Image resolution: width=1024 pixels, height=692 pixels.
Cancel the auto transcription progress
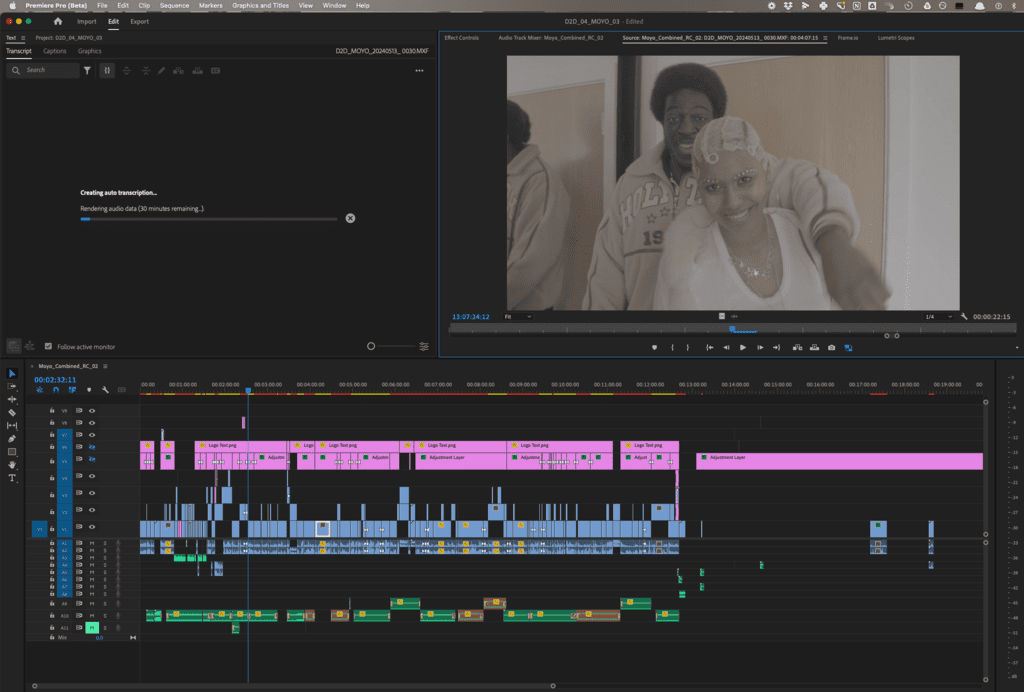click(x=350, y=218)
